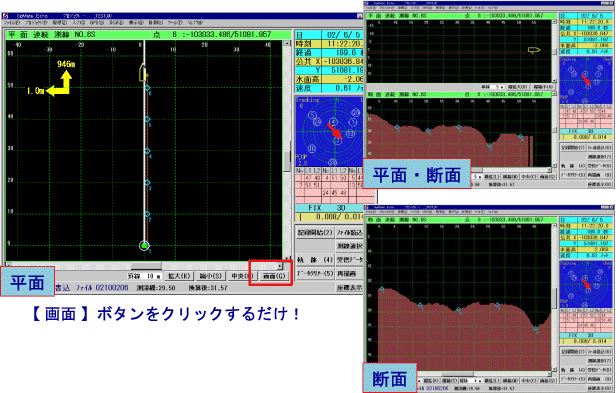
Task: Open the GPS menu in menu bar
Action: coord(96,23)
